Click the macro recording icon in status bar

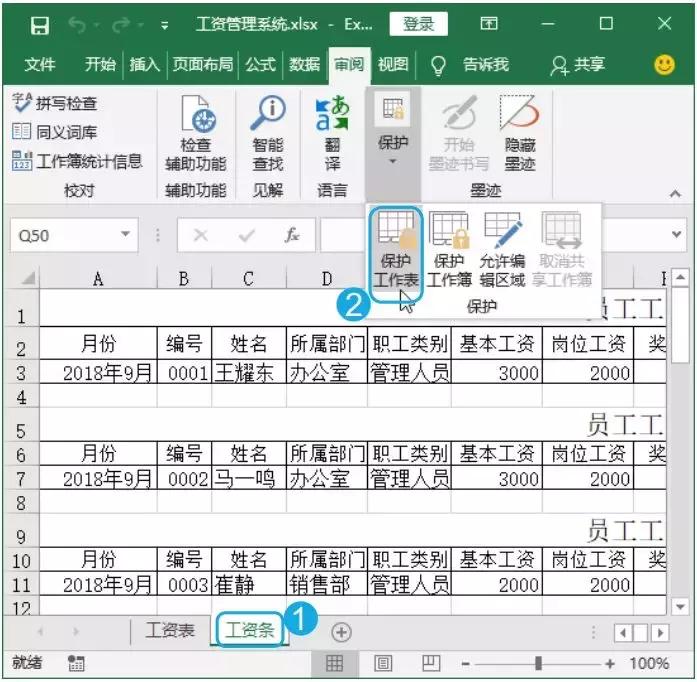76,663
